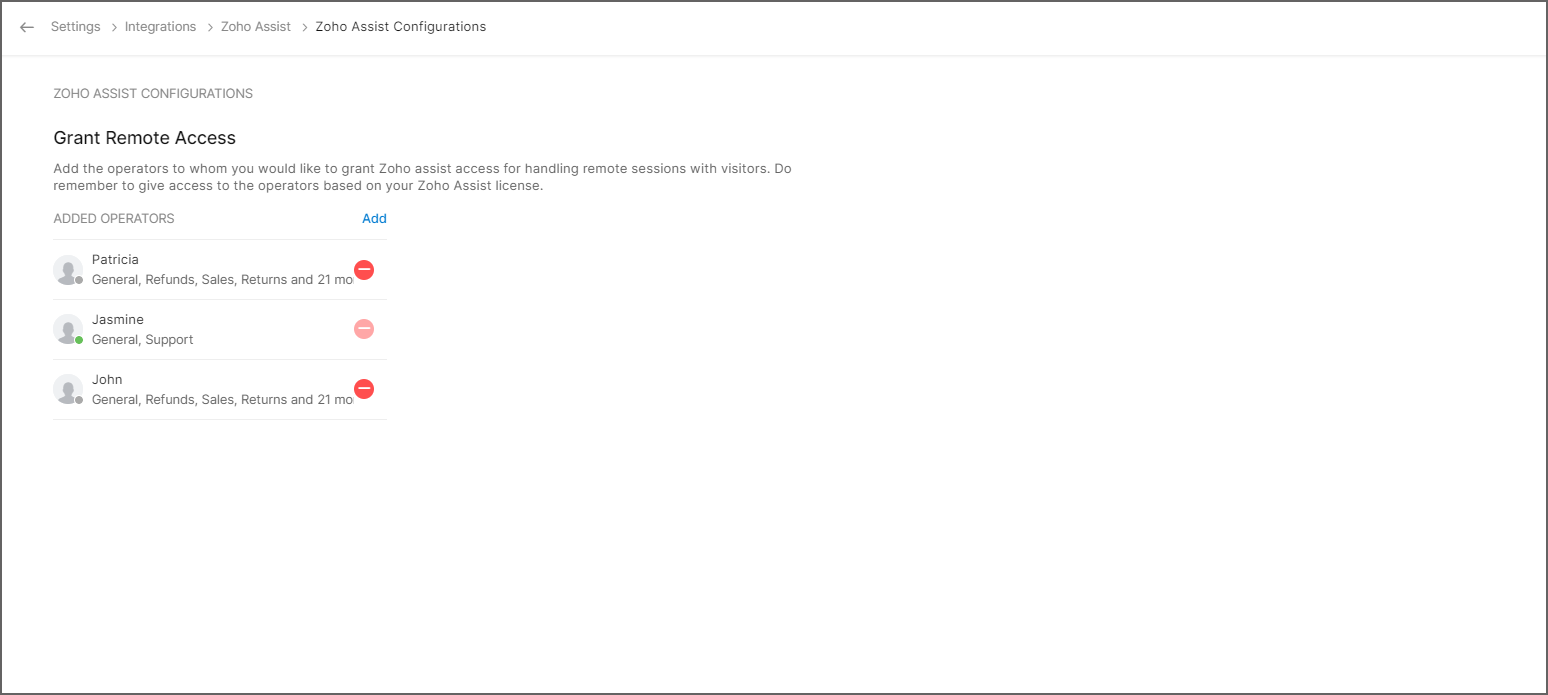
Task: Click the Add operators link
Action: tap(374, 218)
